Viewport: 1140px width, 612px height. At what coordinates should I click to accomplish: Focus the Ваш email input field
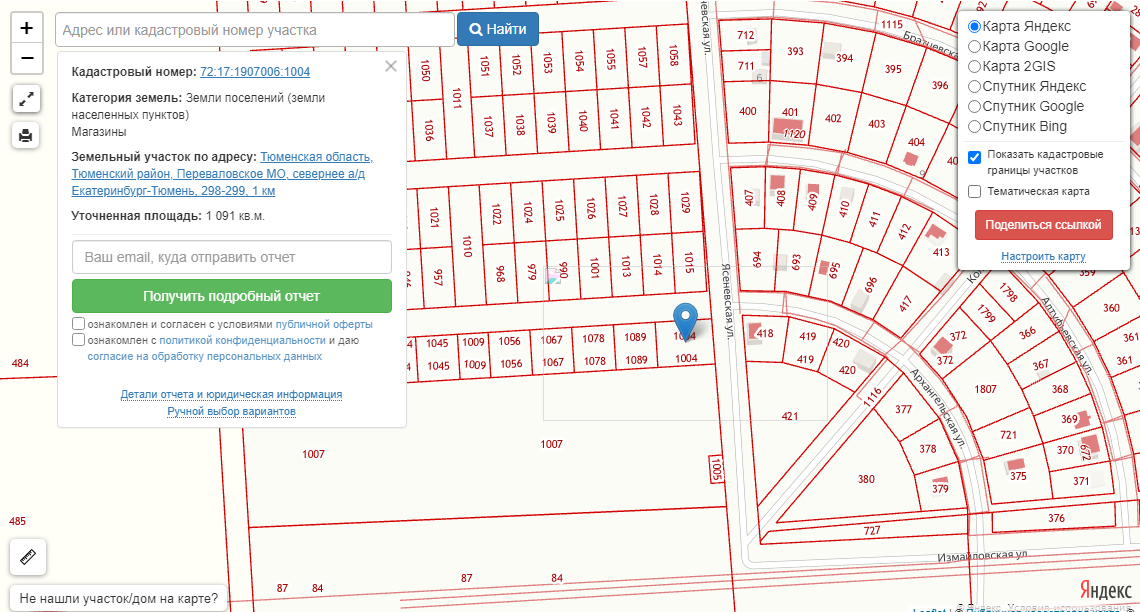pyautogui.click(x=232, y=257)
